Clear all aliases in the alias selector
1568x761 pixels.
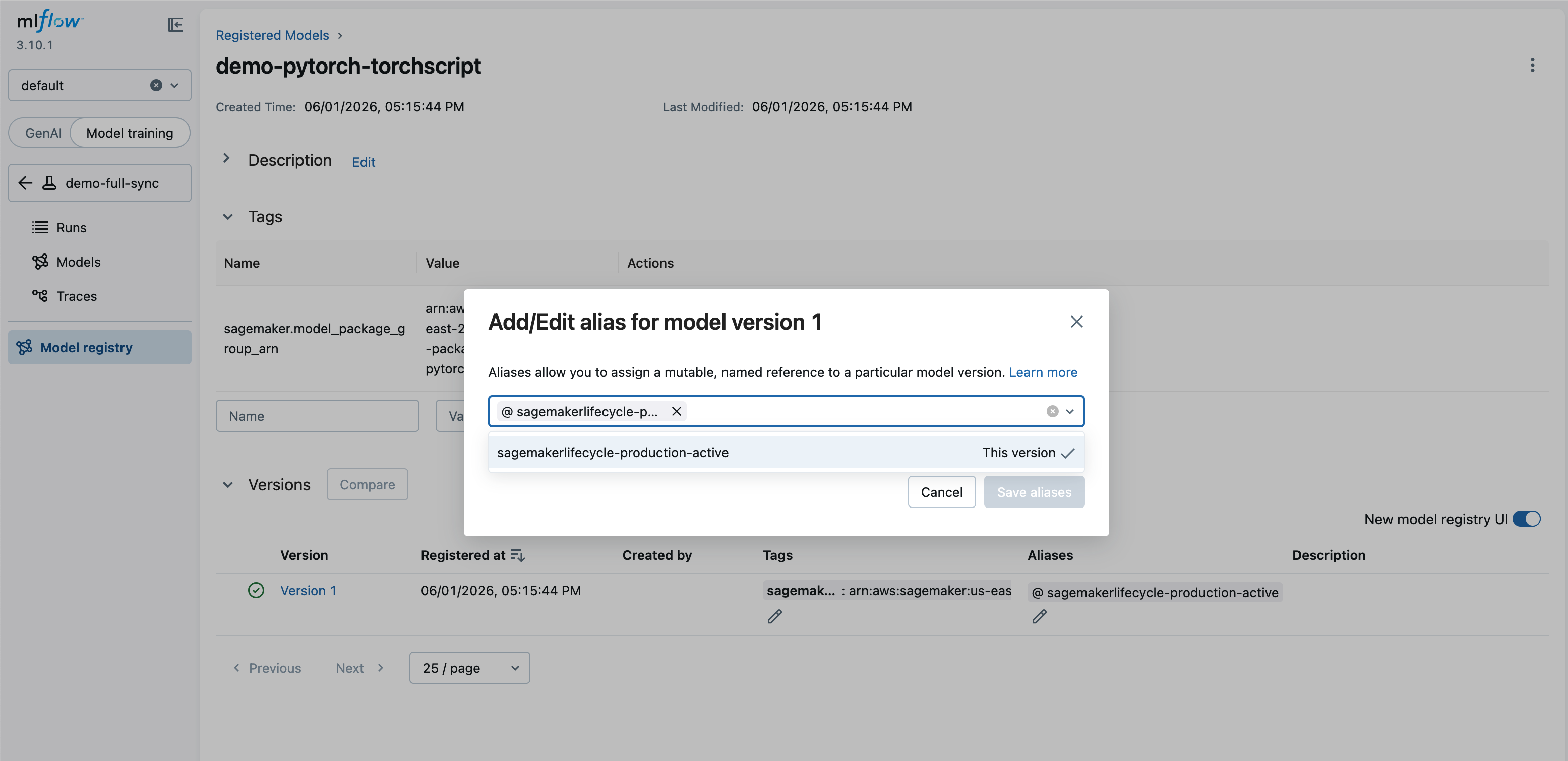coord(1052,412)
